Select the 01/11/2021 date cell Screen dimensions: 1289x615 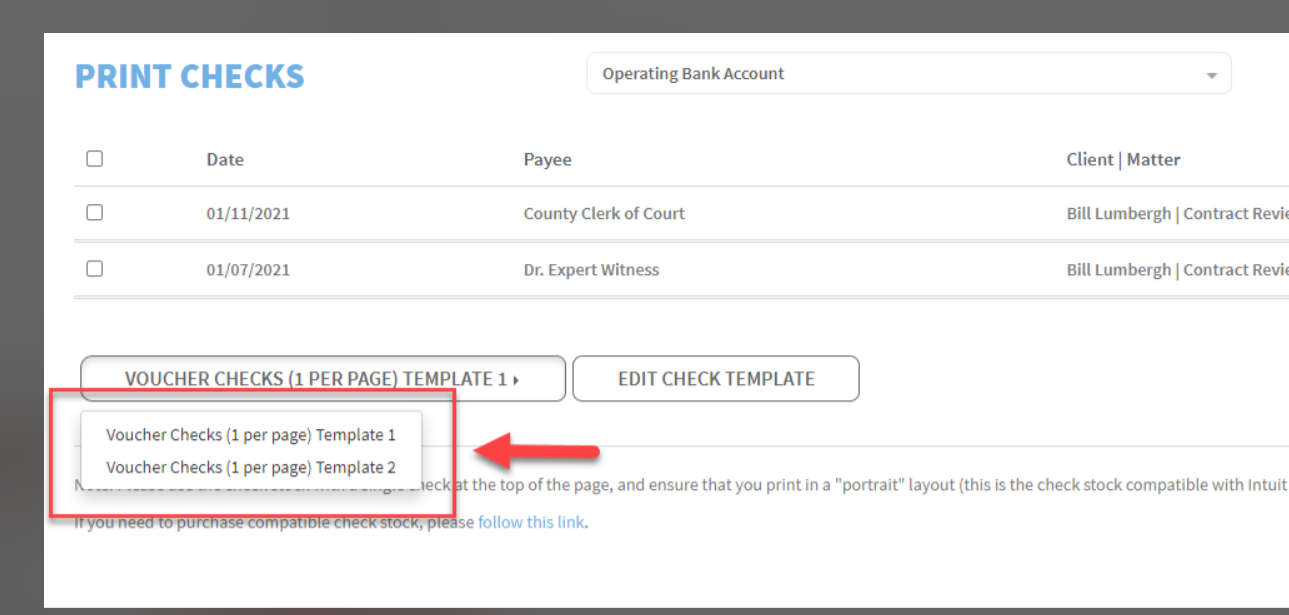(x=248, y=213)
